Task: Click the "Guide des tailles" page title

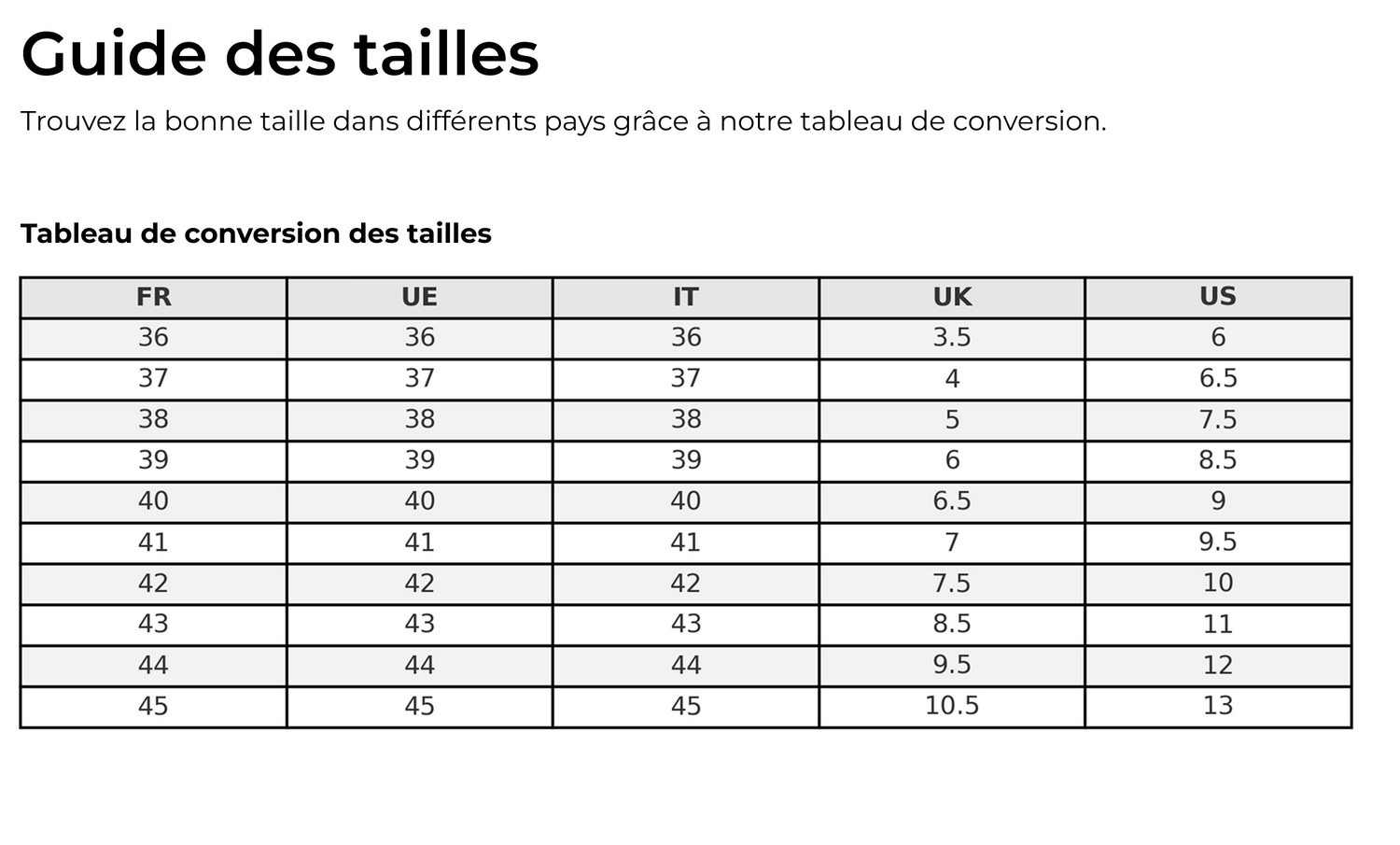Action: (x=280, y=54)
